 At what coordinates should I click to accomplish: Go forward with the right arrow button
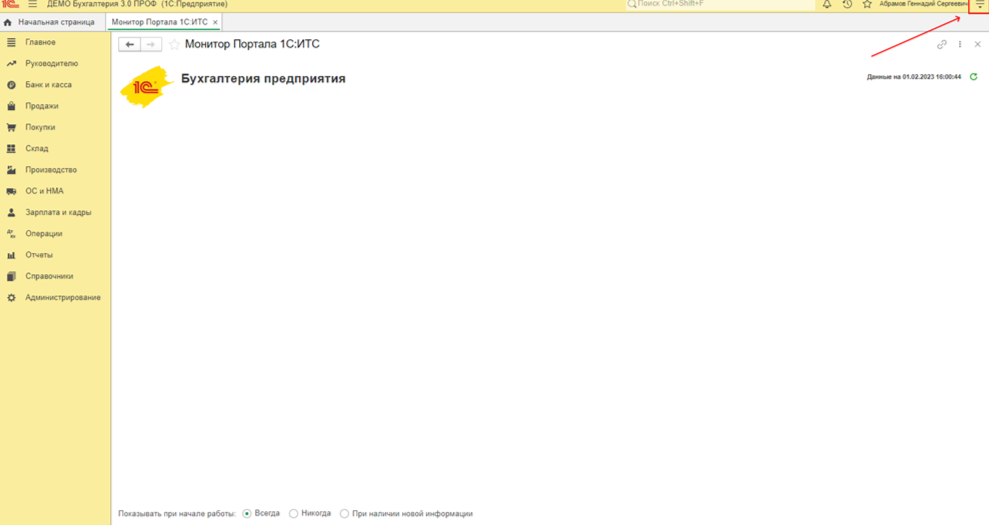coord(151,44)
